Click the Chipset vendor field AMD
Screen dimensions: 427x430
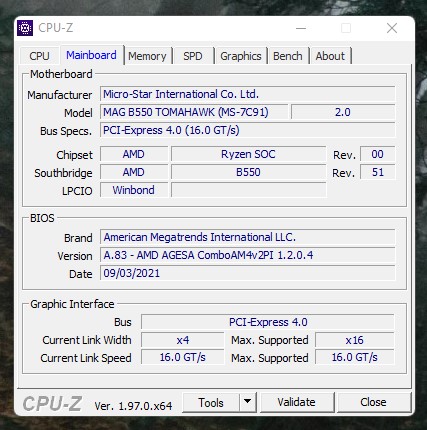(x=134, y=154)
